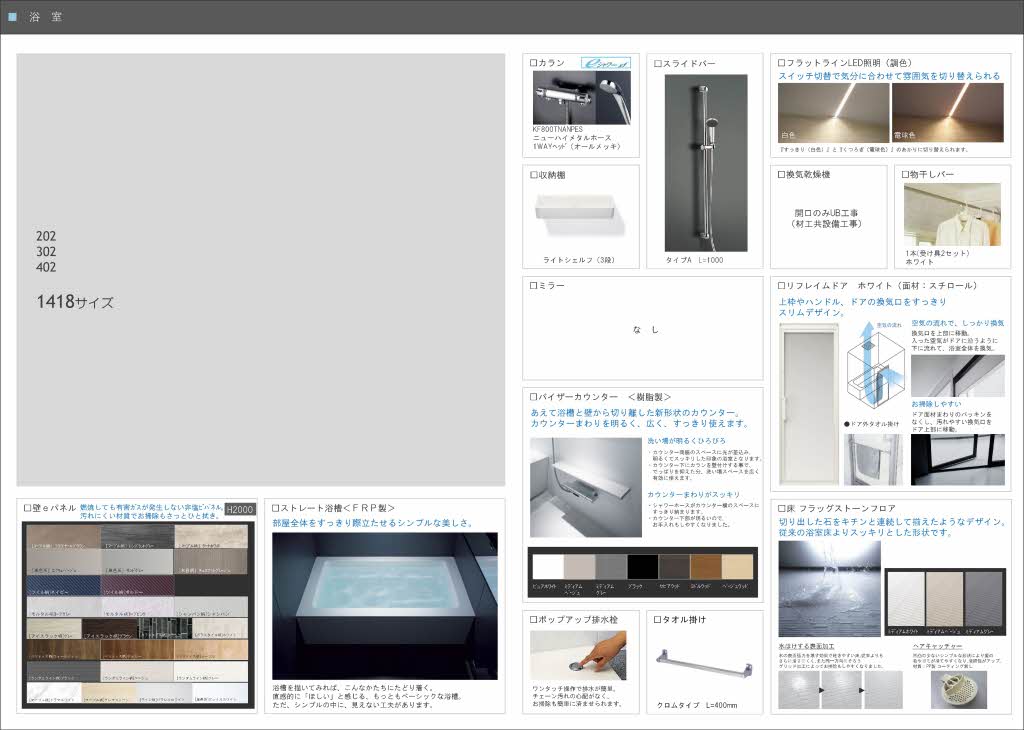Tick the ミラー checkbox
The image size is (1024, 730).
click(x=534, y=286)
